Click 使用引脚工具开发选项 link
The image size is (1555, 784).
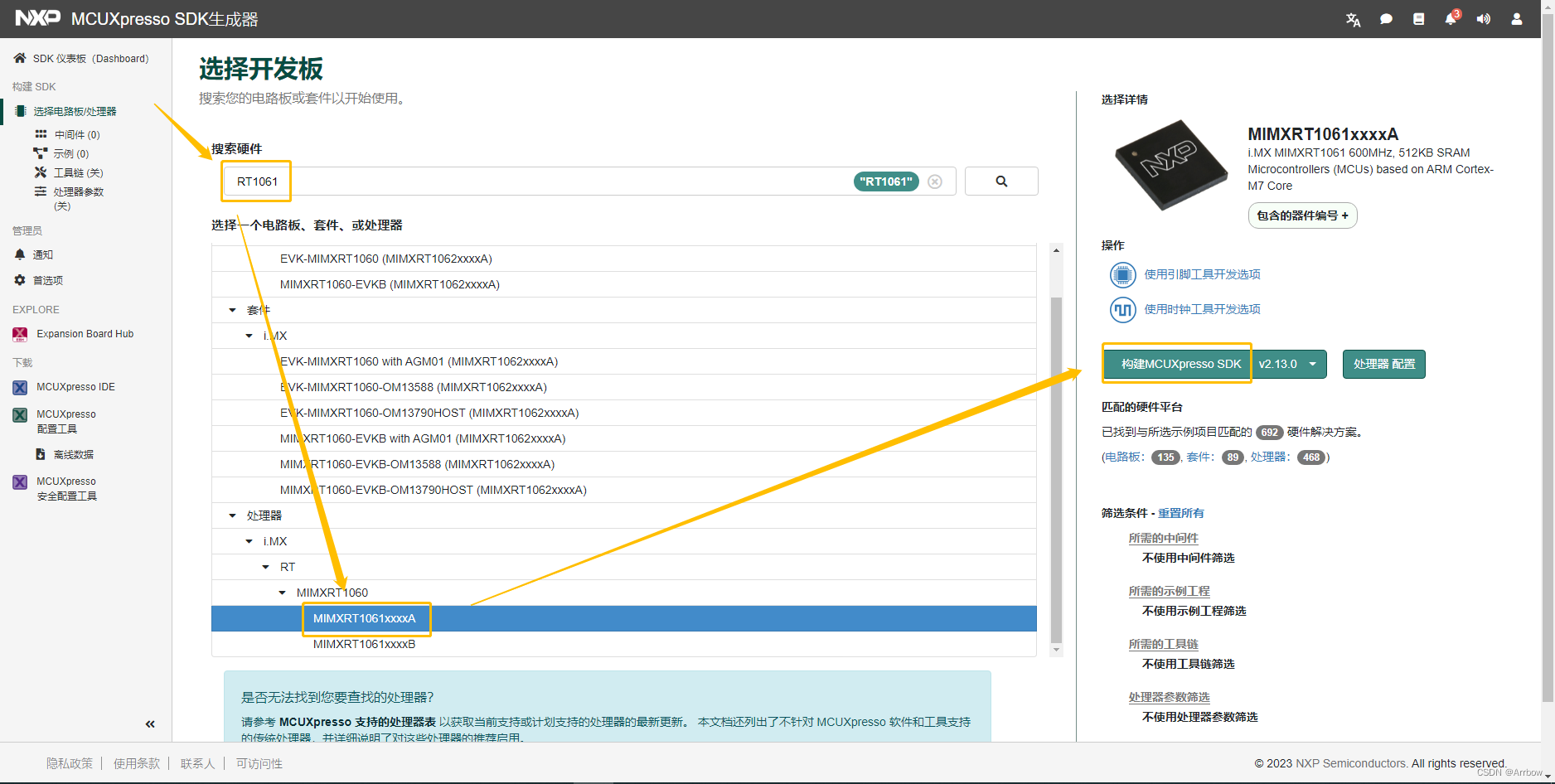click(x=1202, y=274)
